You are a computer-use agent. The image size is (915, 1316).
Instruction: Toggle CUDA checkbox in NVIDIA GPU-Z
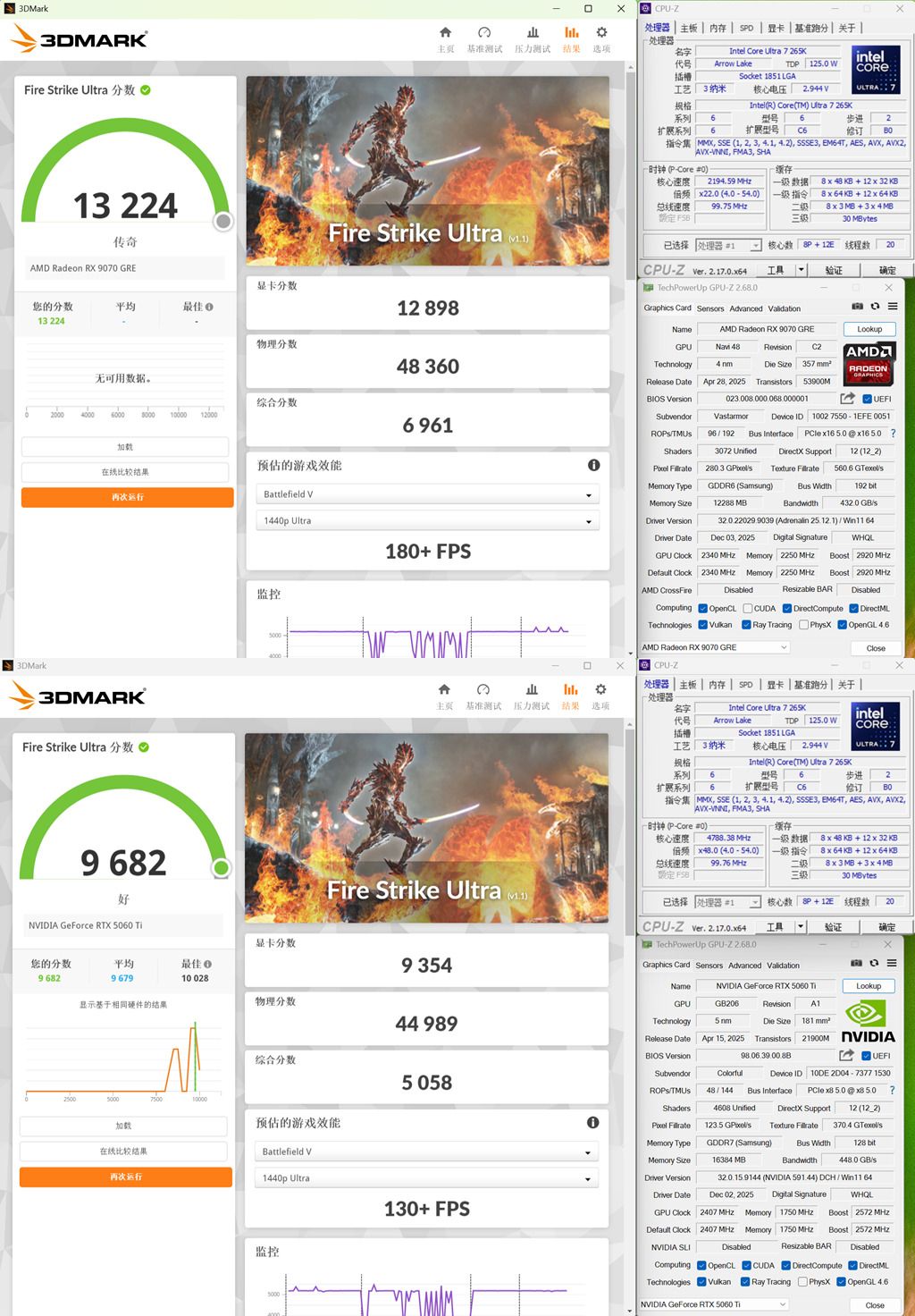click(747, 1266)
